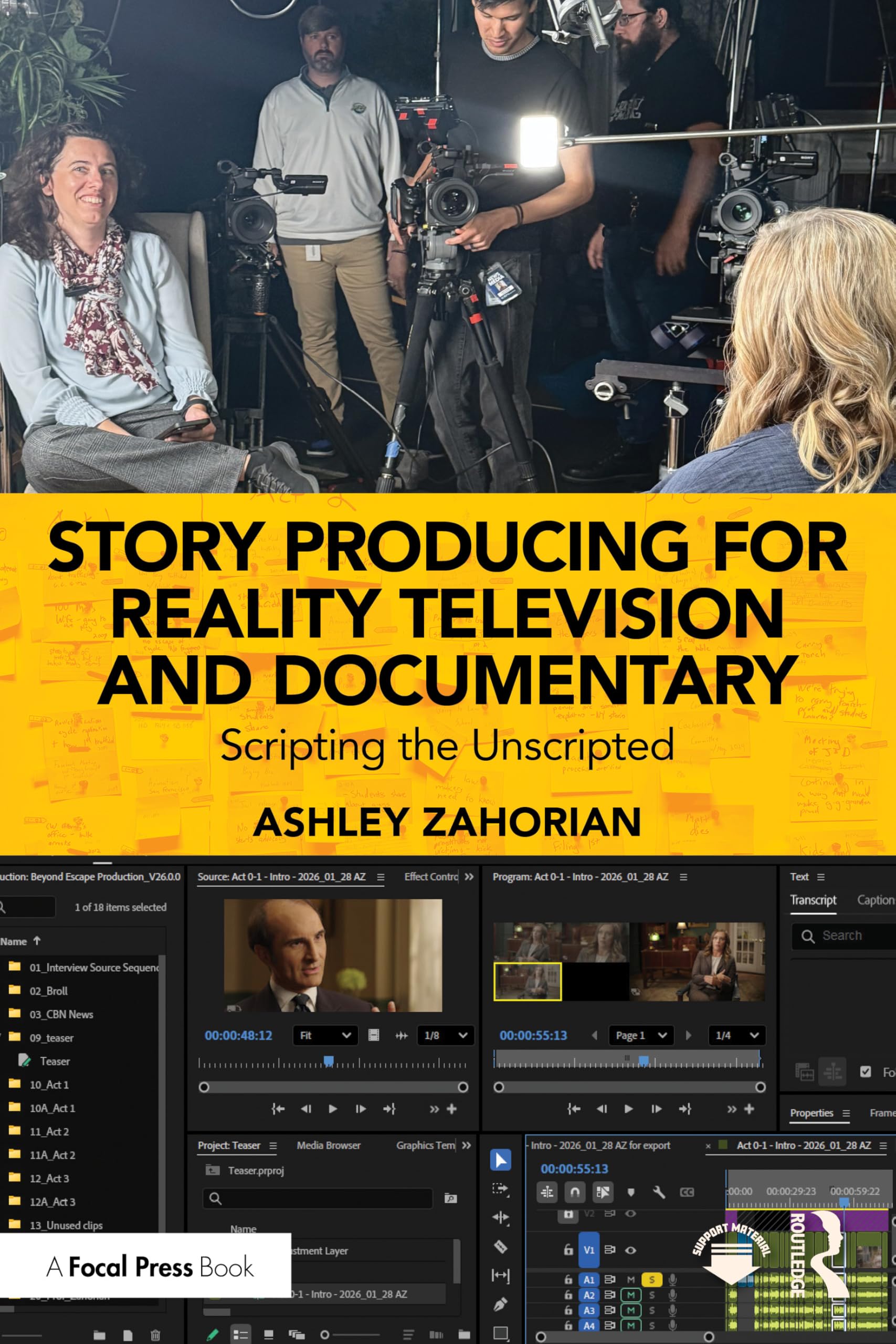Select the Intro for export sequence tab

coord(599,1145)
